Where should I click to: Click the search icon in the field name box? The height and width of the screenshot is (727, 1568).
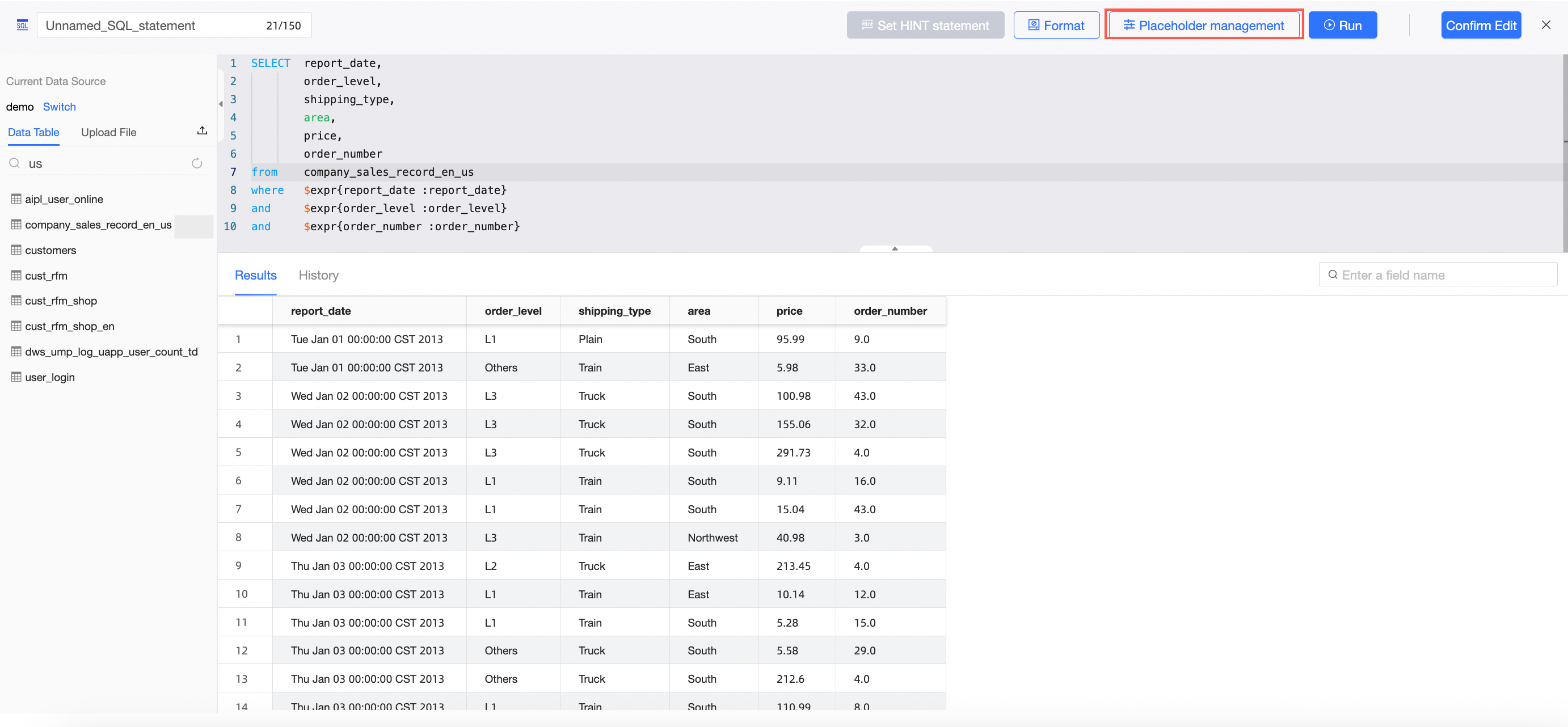point(1333,275)
